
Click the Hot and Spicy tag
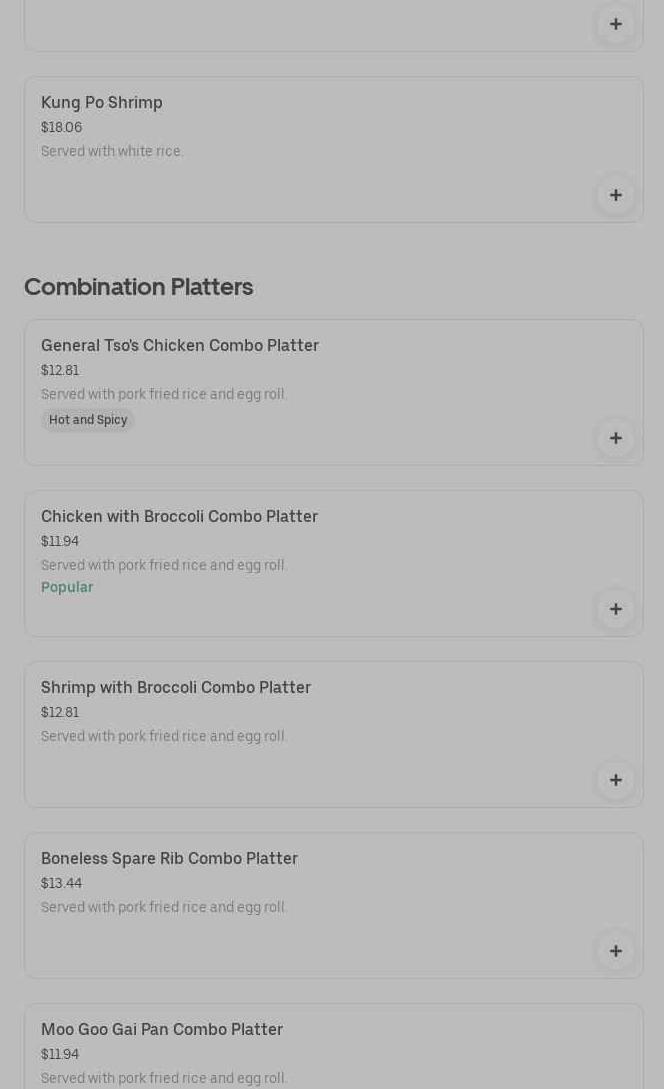pos(88,420)
